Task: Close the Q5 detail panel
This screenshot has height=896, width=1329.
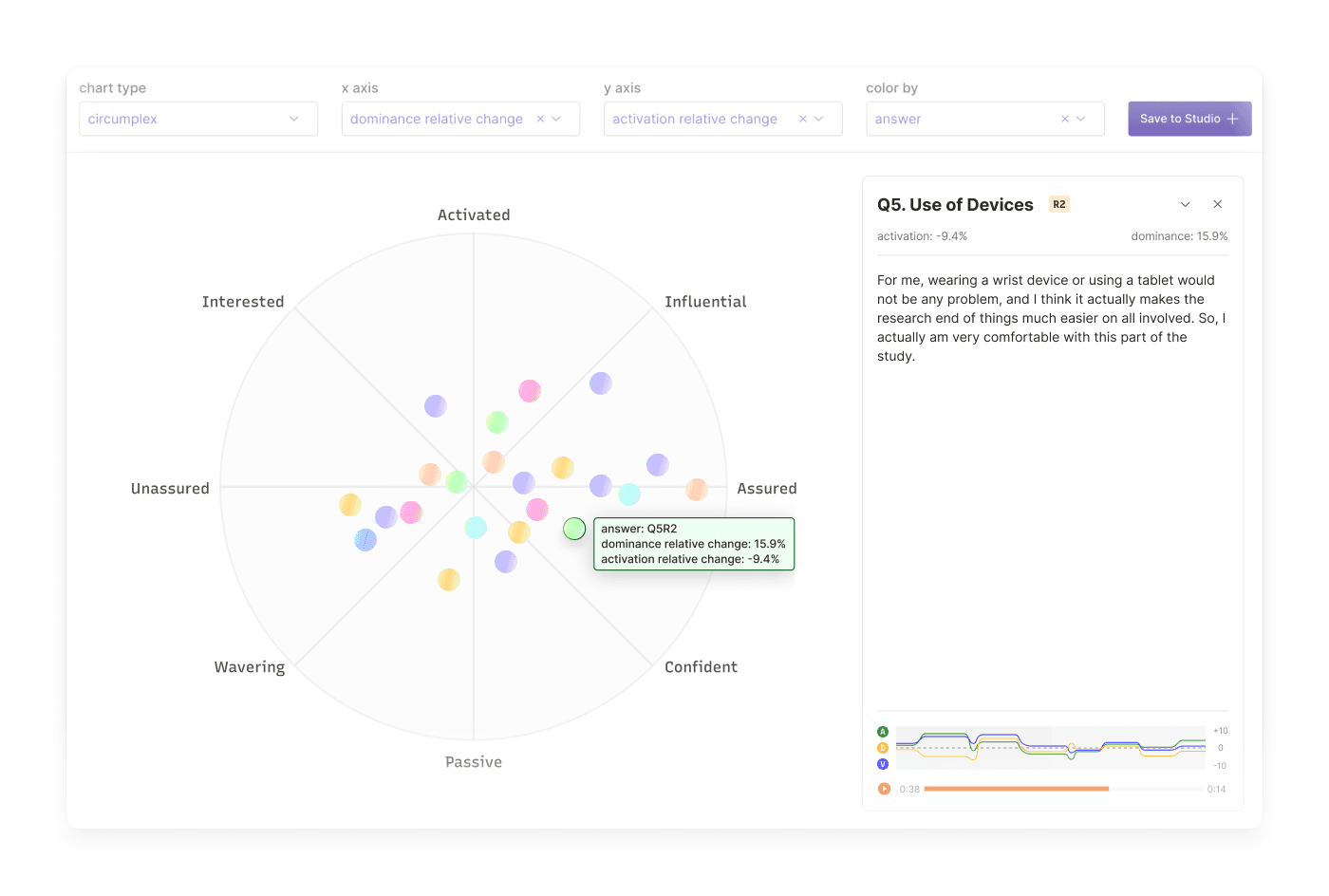Action: coord(1218,203)
